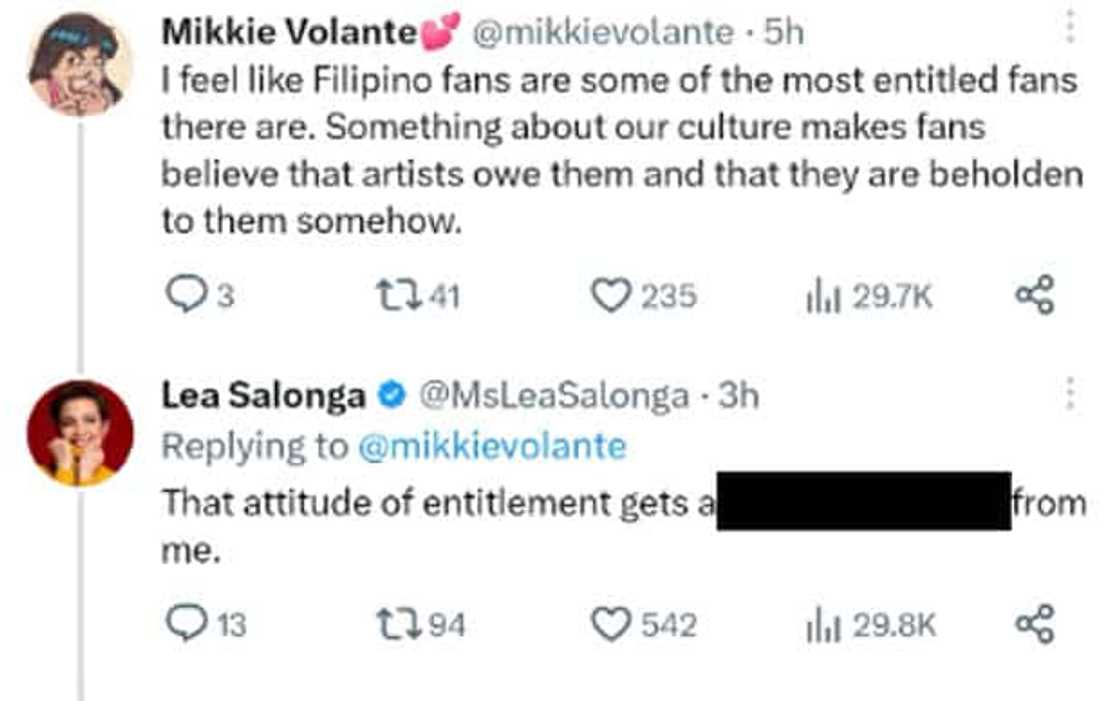Click @mikkievolante in the Replying to line
Screen dimensions: 1120x701
click(x=491, y=446)
